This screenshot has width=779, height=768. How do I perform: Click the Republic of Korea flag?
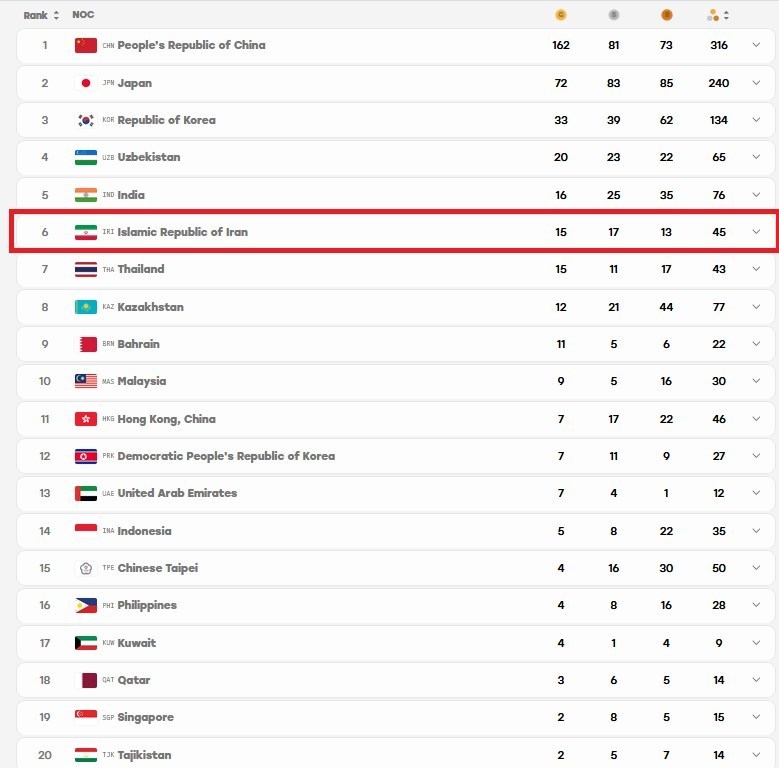click(x=85, y=120)
